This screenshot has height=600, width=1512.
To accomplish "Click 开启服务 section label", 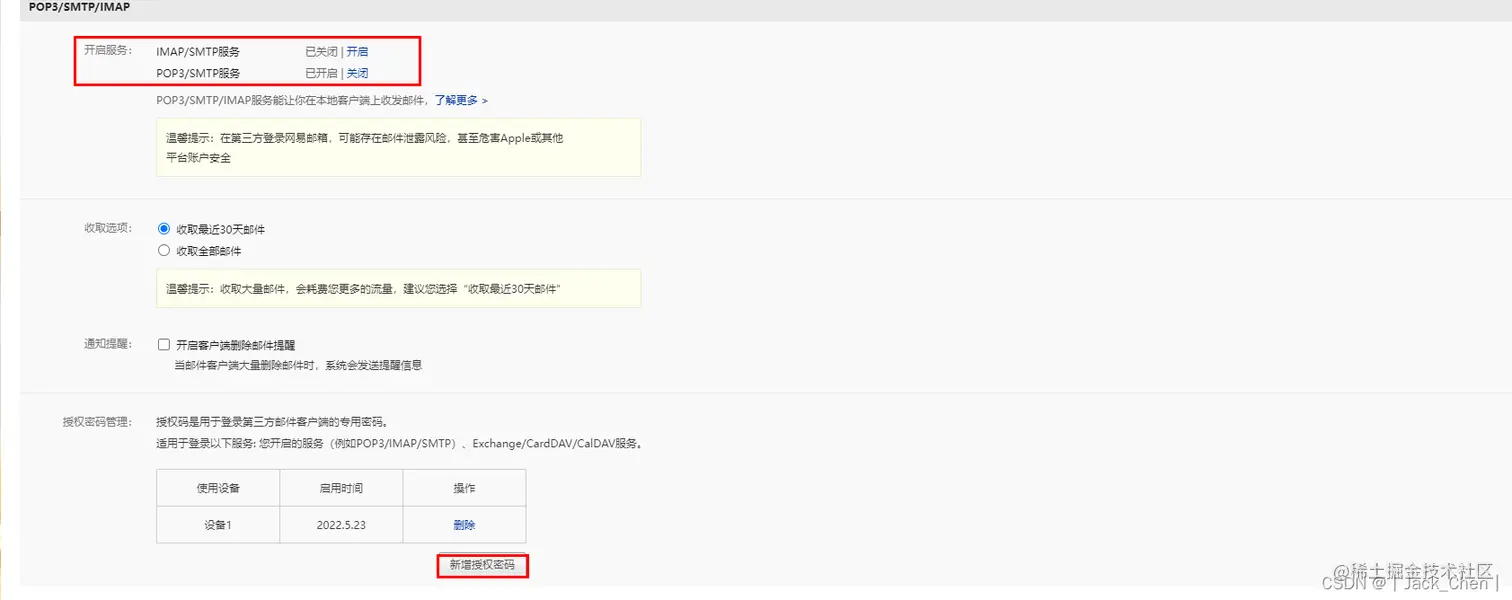I will pos(107,50).
